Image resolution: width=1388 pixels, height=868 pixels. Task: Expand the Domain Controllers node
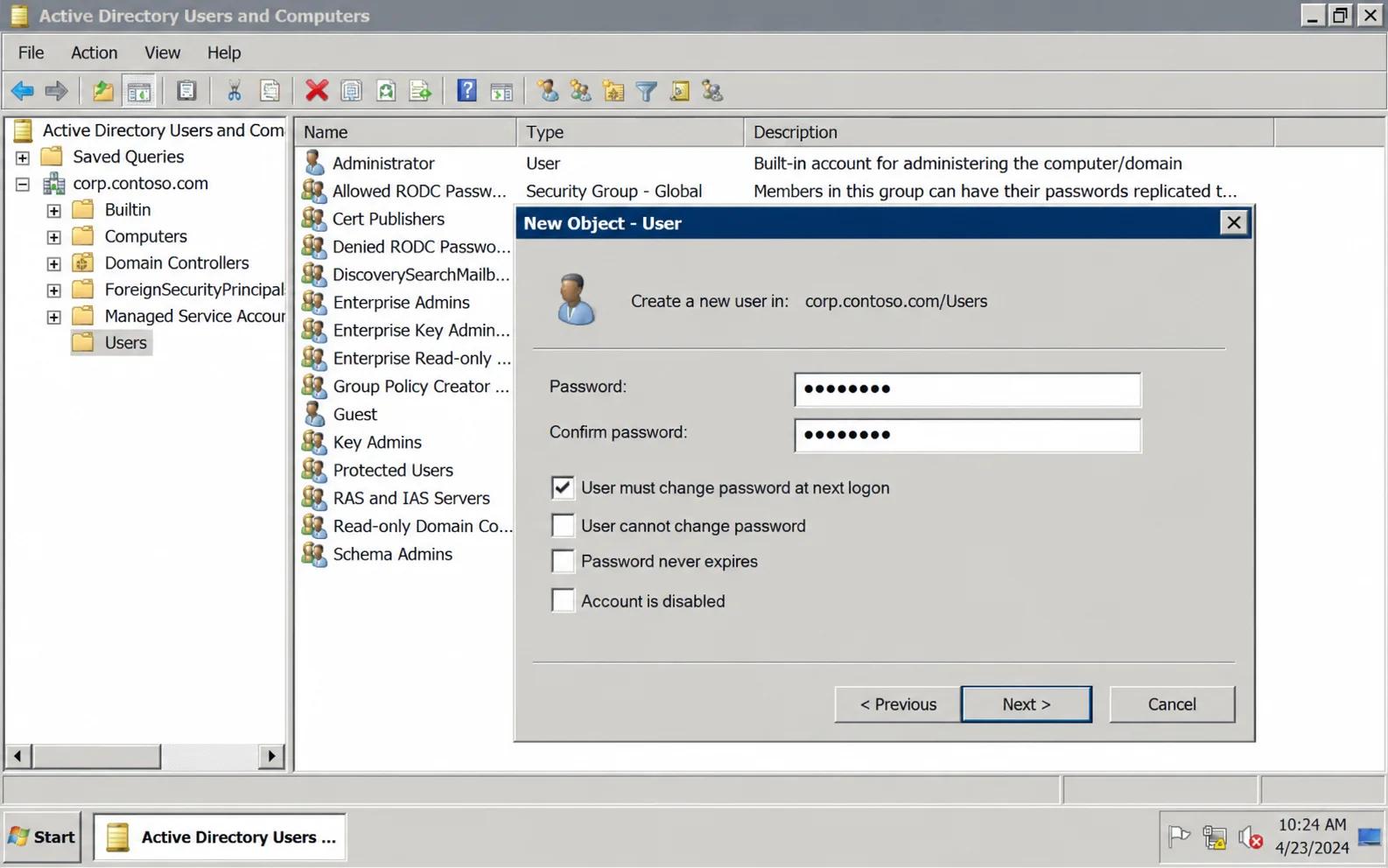53,263
